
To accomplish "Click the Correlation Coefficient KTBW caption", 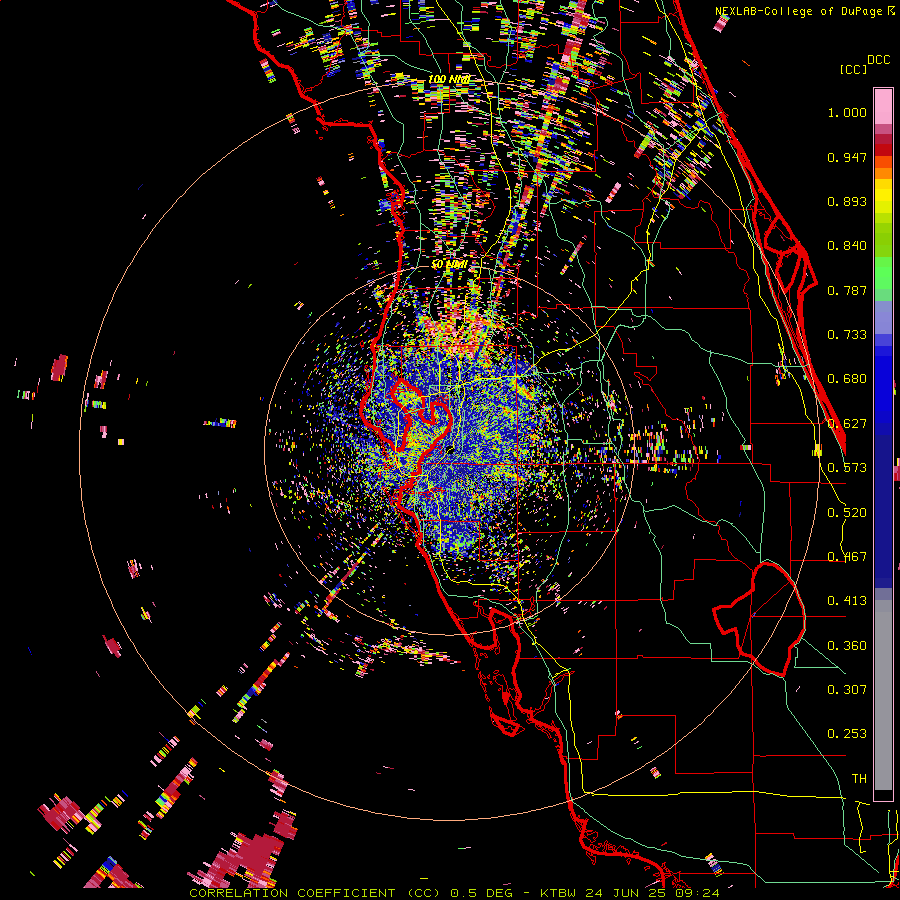I will [x=454, y=893].
